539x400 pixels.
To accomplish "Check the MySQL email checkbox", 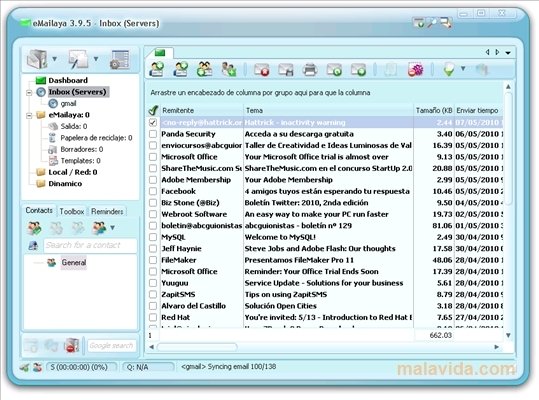I will coord(153,237).
